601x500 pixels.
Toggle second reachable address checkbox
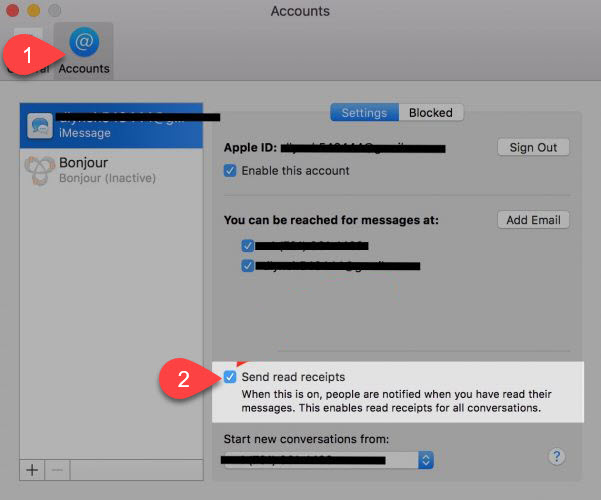tap(248, 265)
